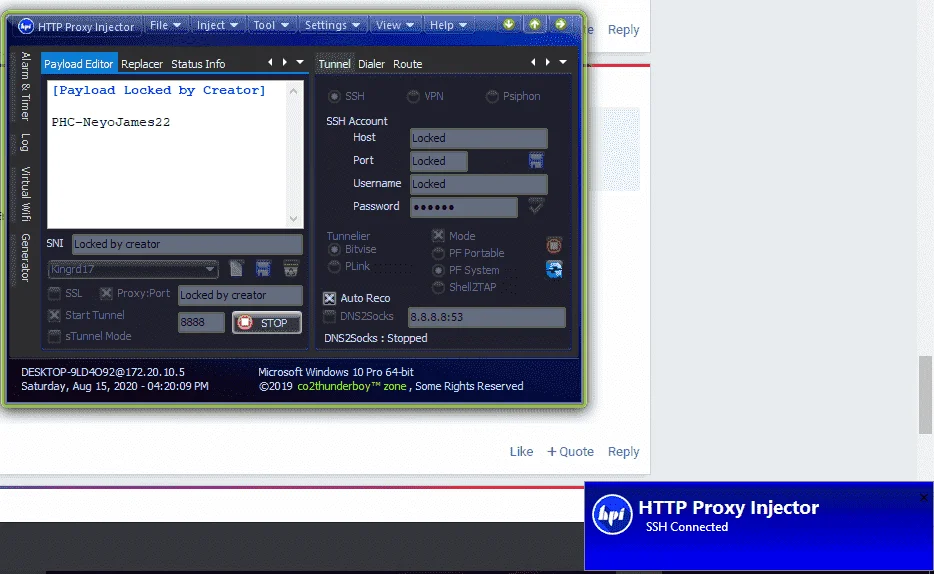Viewport: 934px width, 574px height.
Task: Open the Settings menu dropdown
Action: coord(332,25)
